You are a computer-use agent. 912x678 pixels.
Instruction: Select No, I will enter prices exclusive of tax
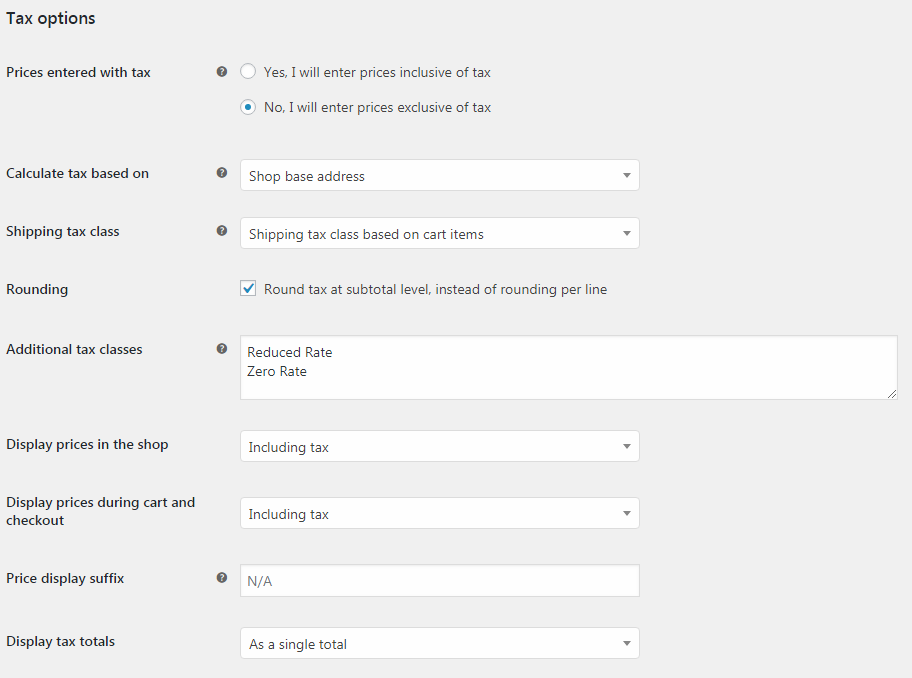pos(247,107)
